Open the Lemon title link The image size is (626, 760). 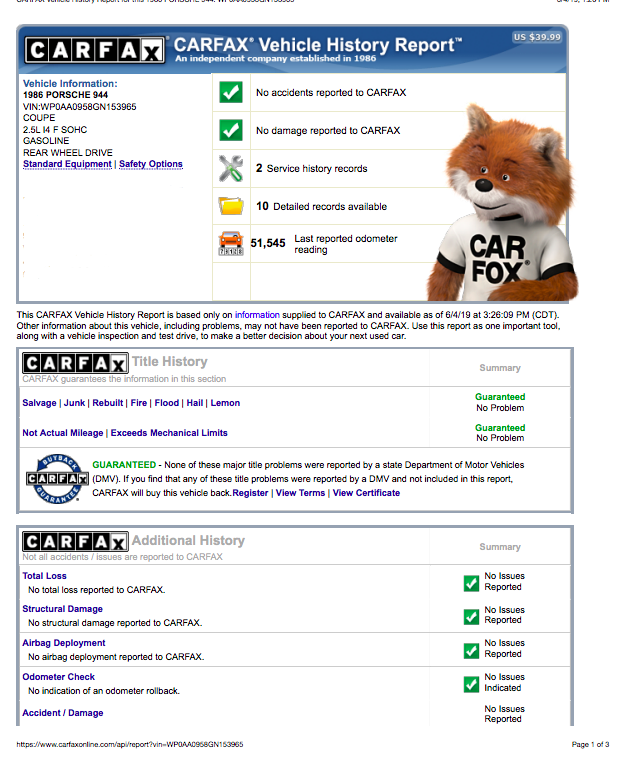coord(225,403)
